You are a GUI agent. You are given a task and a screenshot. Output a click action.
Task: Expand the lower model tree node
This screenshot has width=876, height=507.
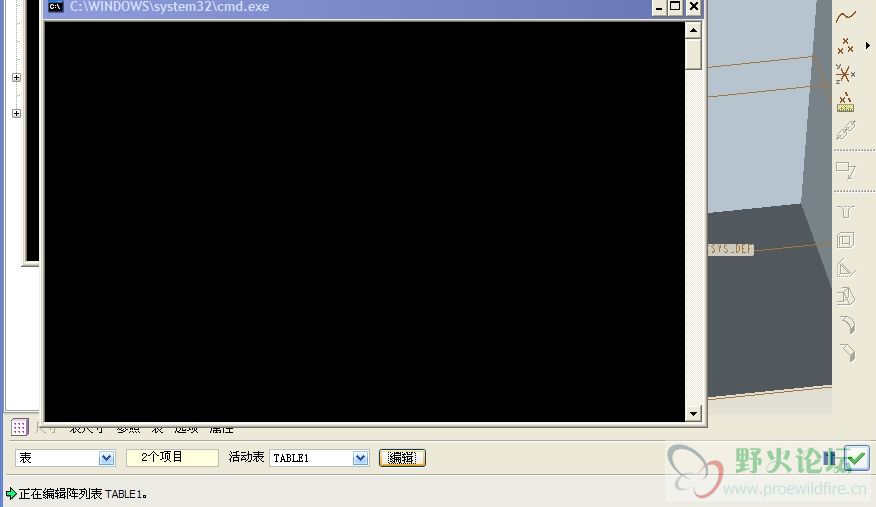click(x=17, y=113)
